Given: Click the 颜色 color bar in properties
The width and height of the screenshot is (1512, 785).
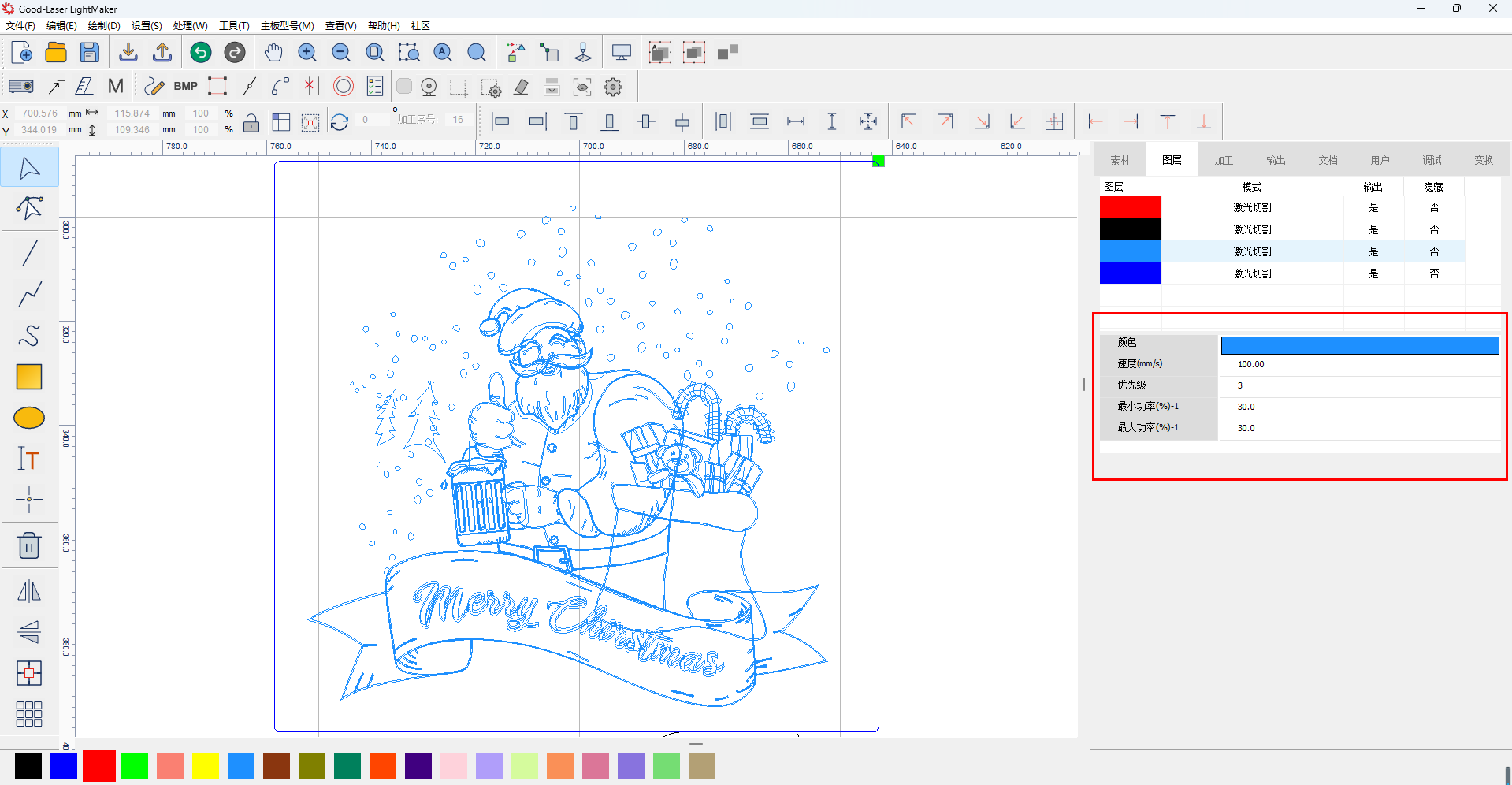Looking at the screenshot, I should (1360, 344).
